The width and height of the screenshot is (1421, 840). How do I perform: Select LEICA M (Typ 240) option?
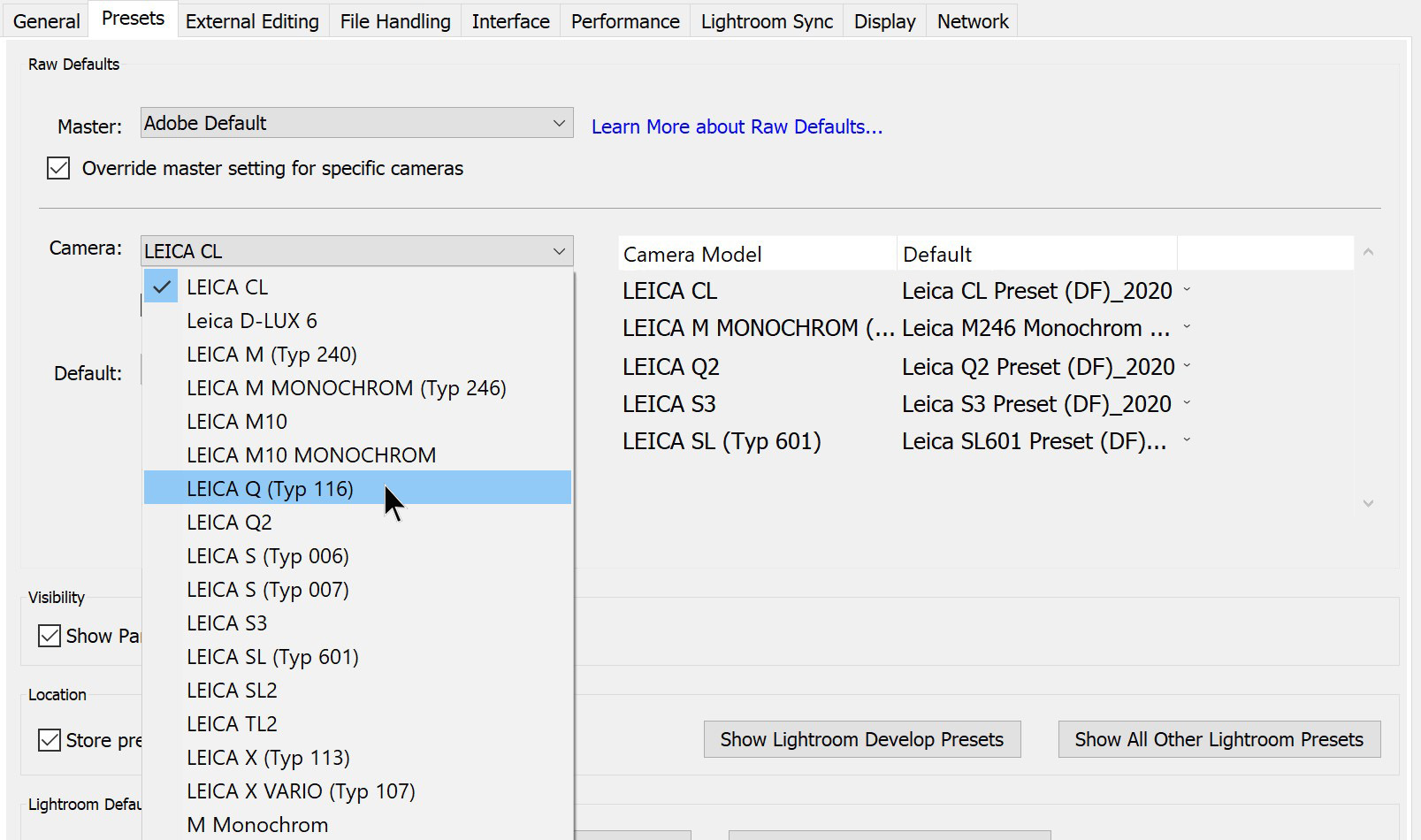point(357,355)
